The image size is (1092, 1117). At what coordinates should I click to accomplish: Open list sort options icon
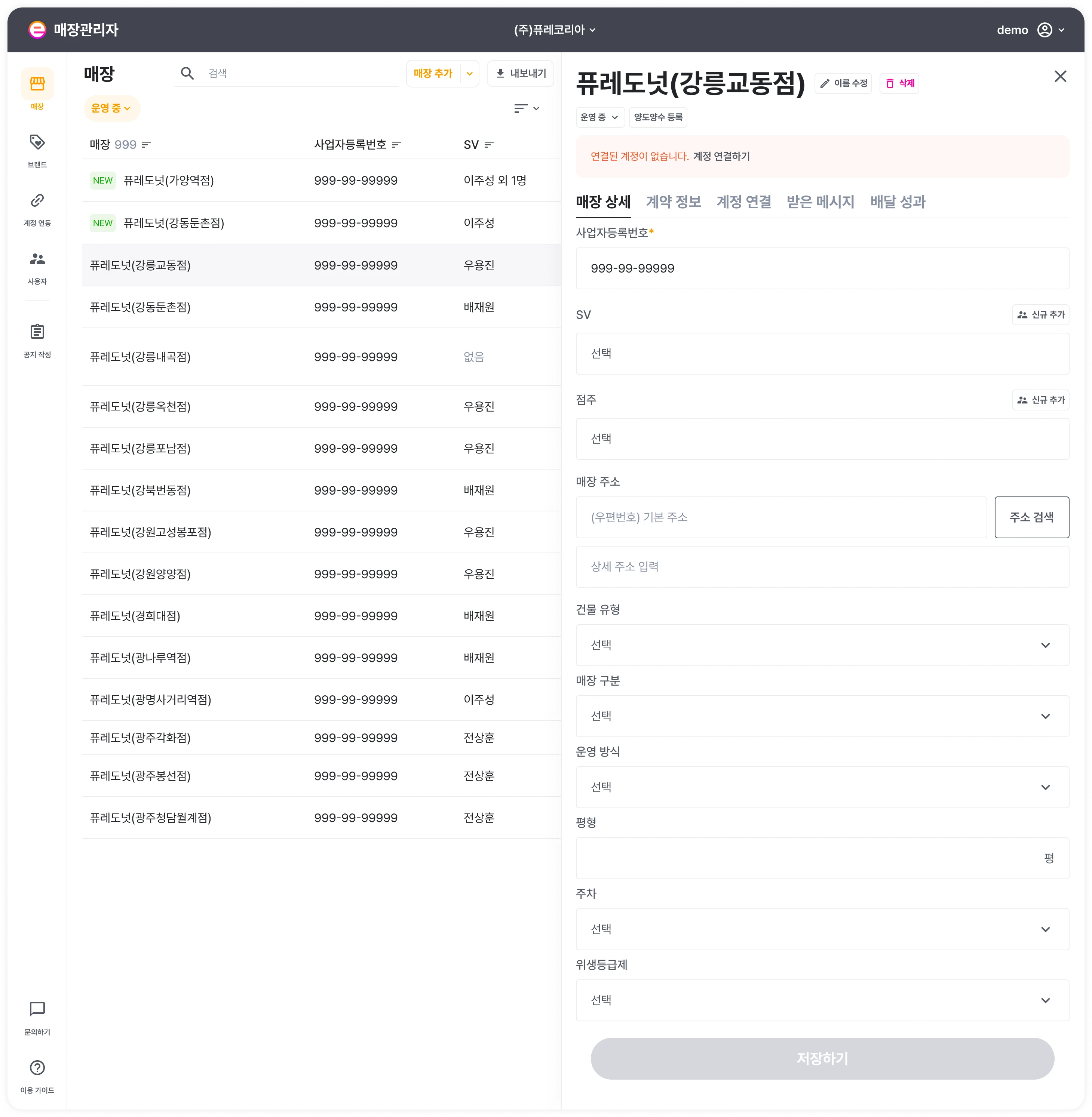[527, 108]
